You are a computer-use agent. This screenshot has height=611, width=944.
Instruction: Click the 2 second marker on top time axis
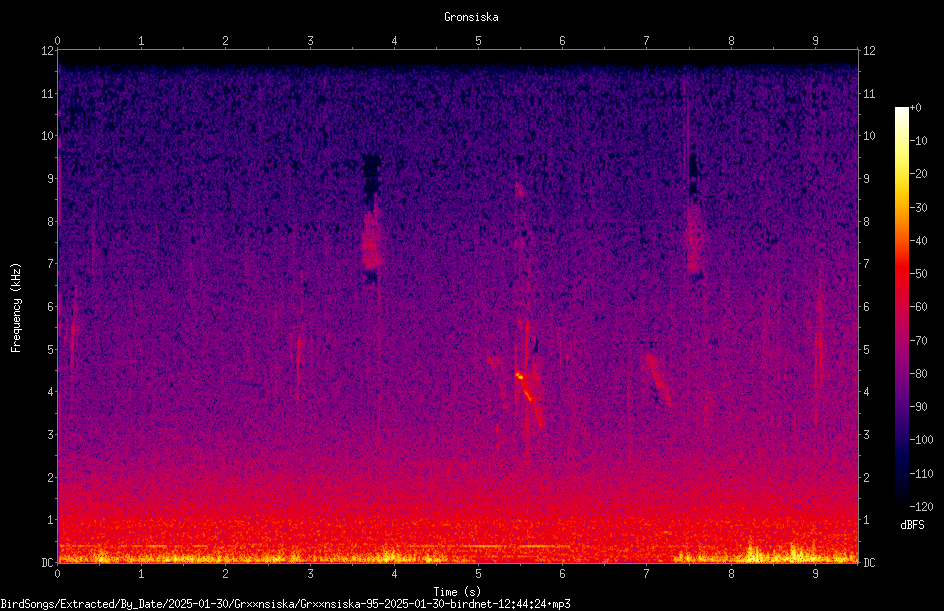click(225, 41)
